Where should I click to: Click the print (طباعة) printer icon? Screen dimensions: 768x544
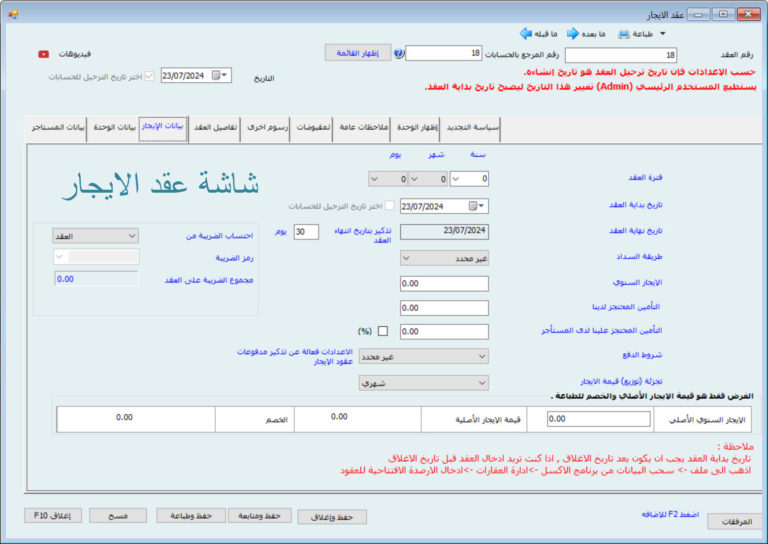[x=624, y=33]
